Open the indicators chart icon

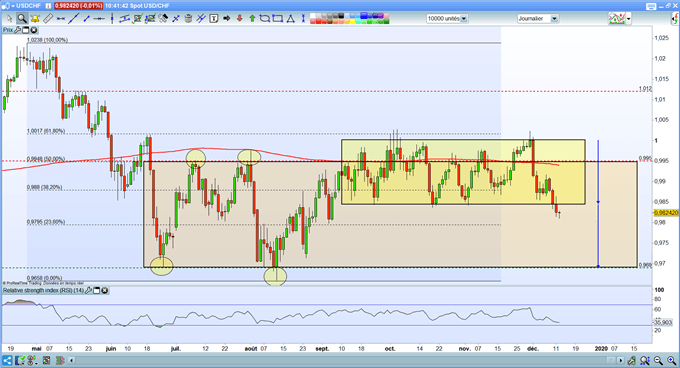[617, 18]
